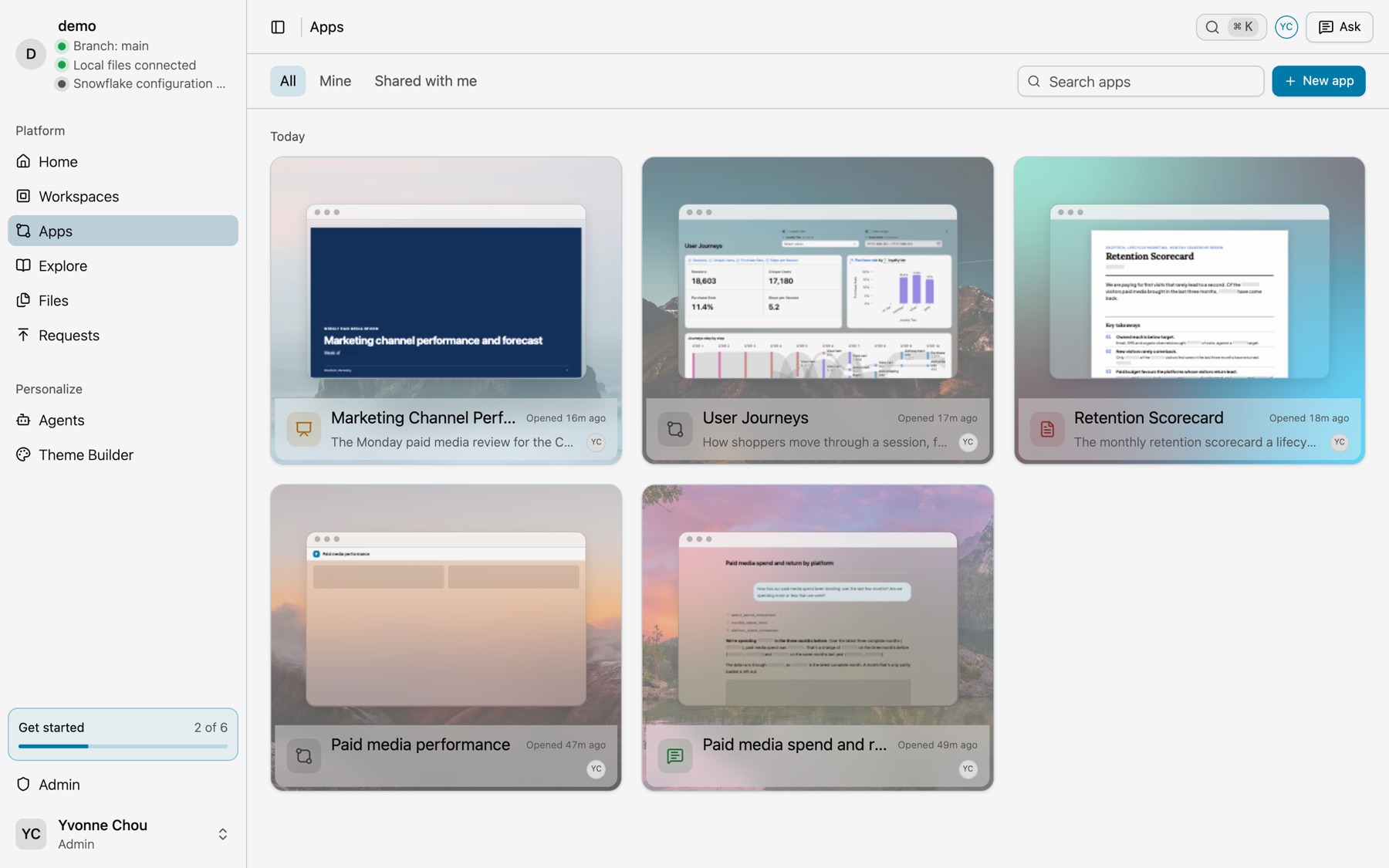1389x868 pixels.
Task: Click the Today section heading
Action: click(287, 137)
